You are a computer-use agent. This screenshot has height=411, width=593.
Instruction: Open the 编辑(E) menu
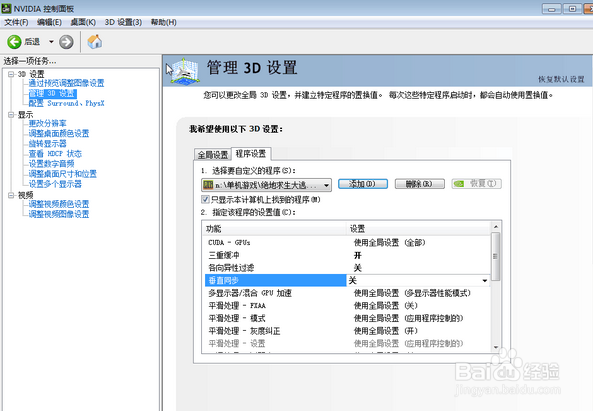[49, 22]
